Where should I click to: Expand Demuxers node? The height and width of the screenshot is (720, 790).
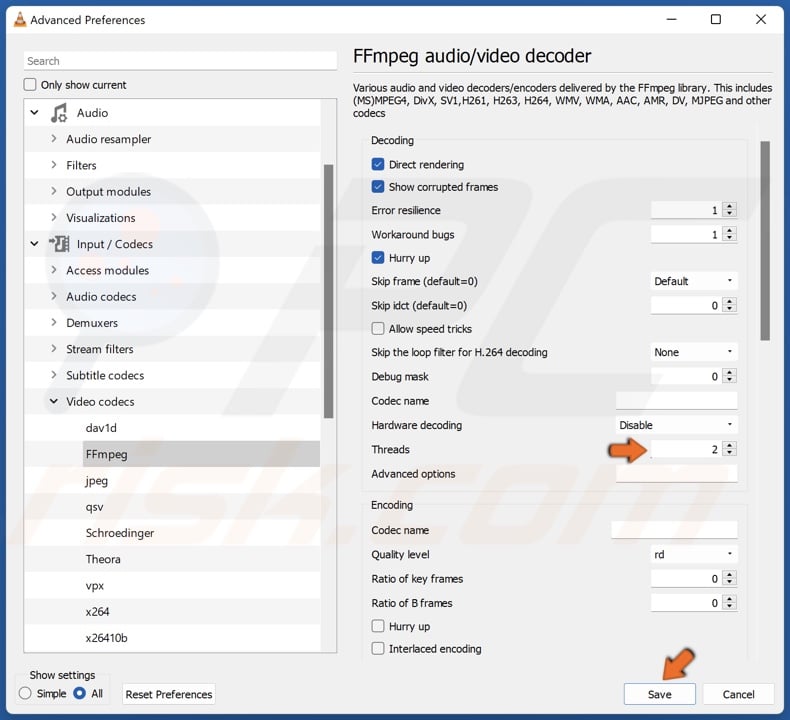pos(54,322)
